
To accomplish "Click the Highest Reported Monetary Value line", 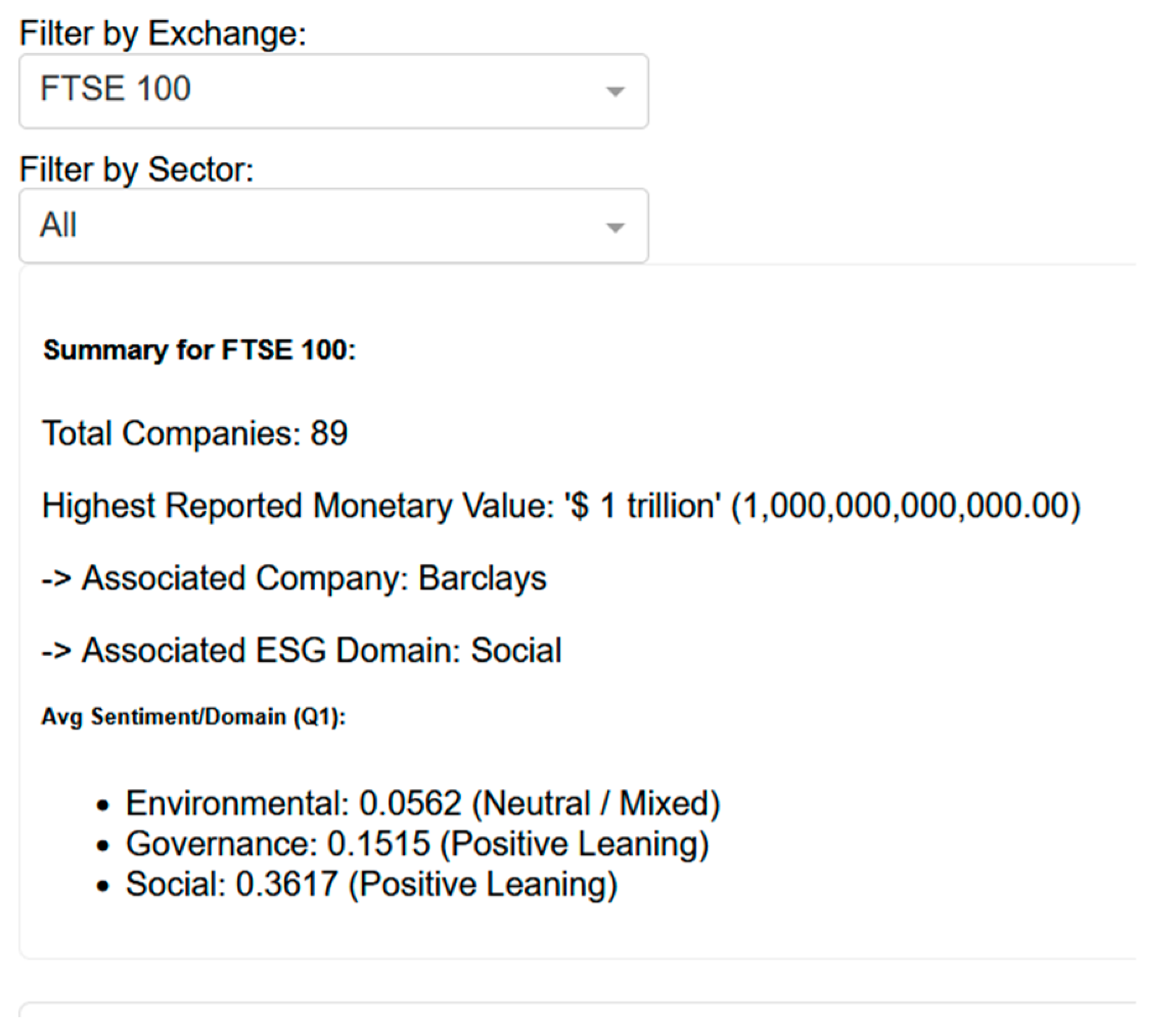I will [x=560, y=506].
